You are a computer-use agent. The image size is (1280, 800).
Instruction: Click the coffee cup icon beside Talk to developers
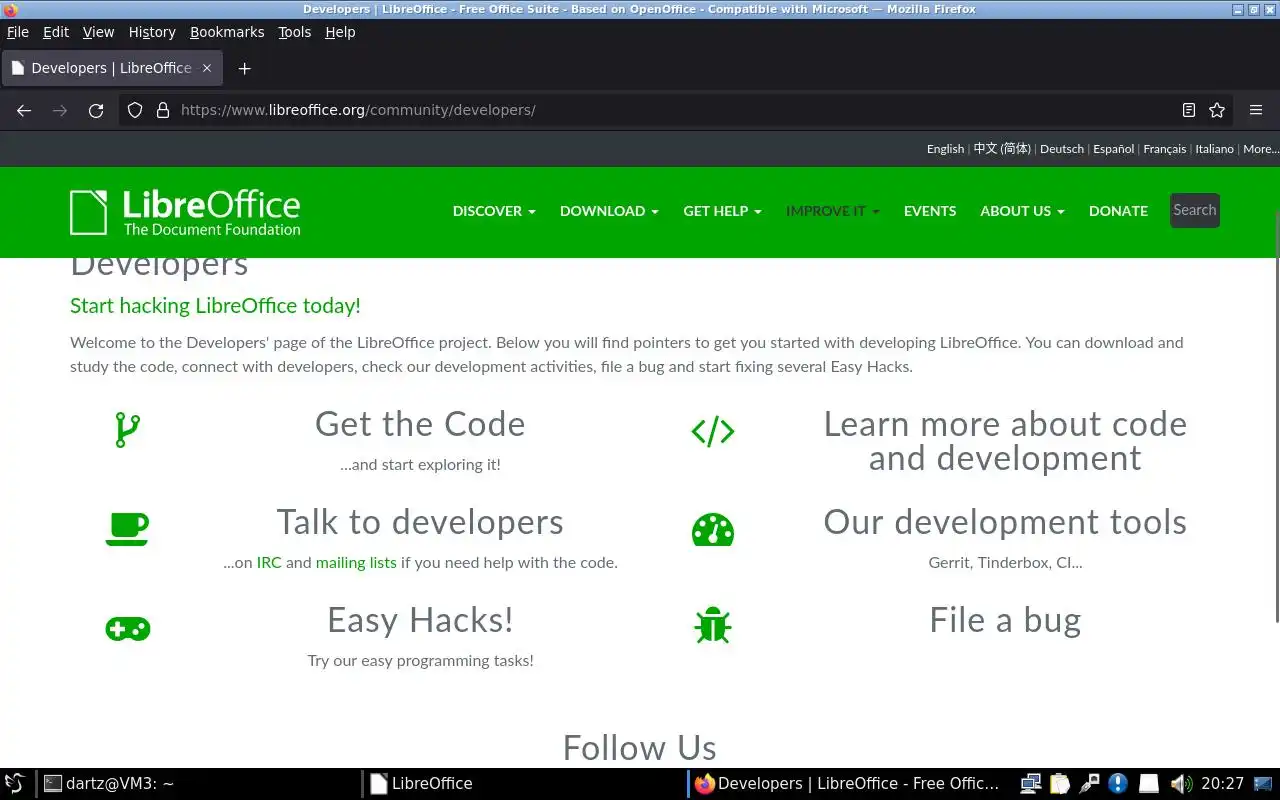coord(127,529)
